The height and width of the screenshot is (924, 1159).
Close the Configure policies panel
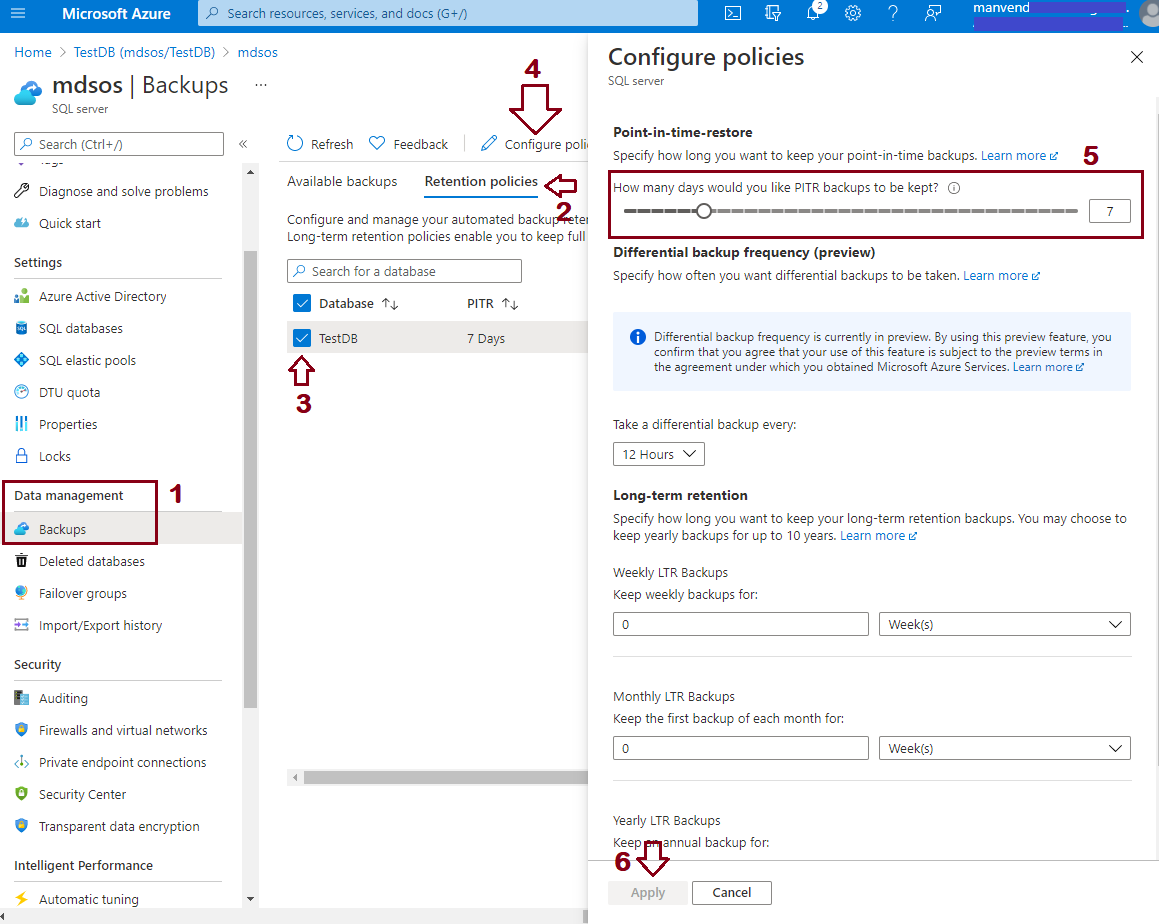1137,57
